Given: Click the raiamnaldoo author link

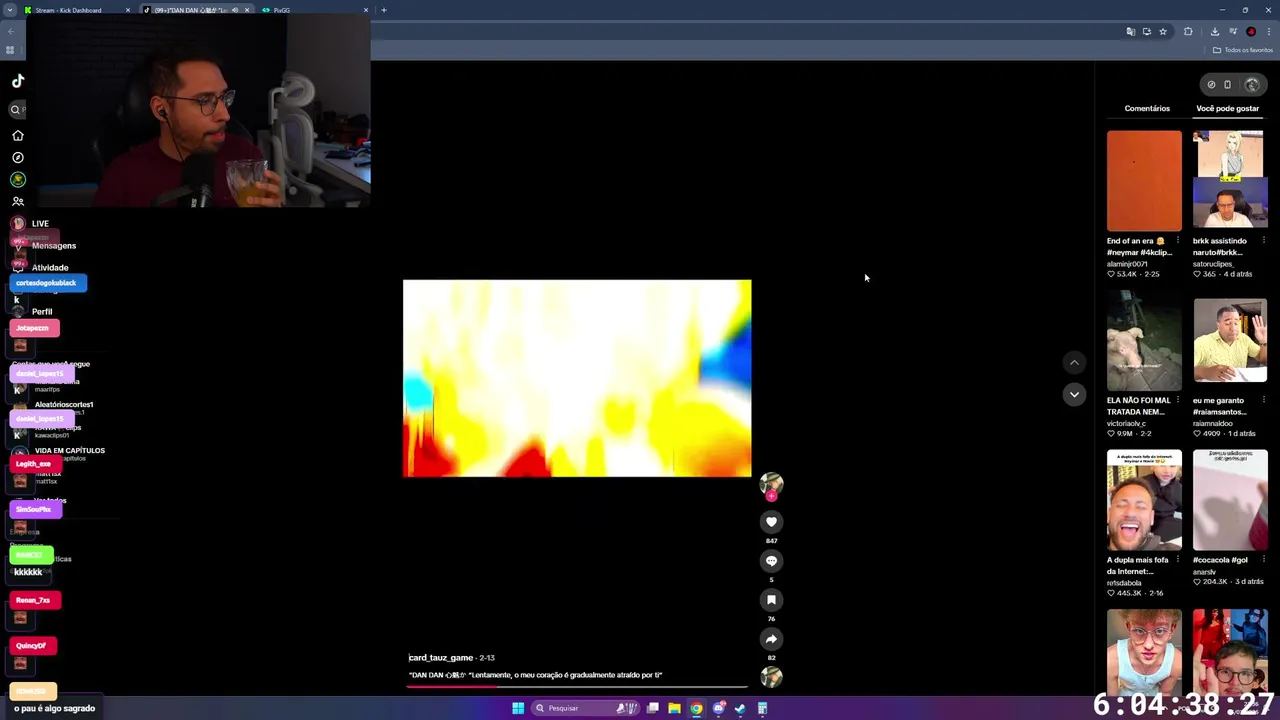Looking at the screenshot, I should [1213, 423].
